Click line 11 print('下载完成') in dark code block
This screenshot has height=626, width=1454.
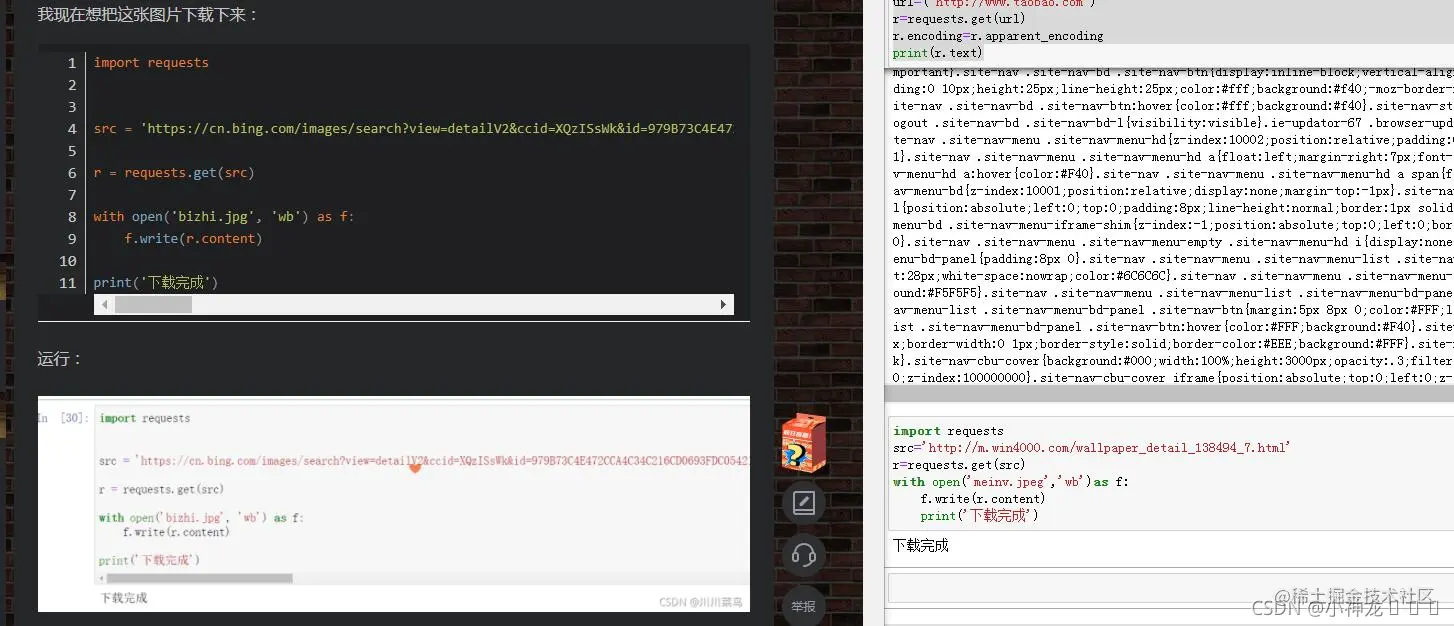156,282
